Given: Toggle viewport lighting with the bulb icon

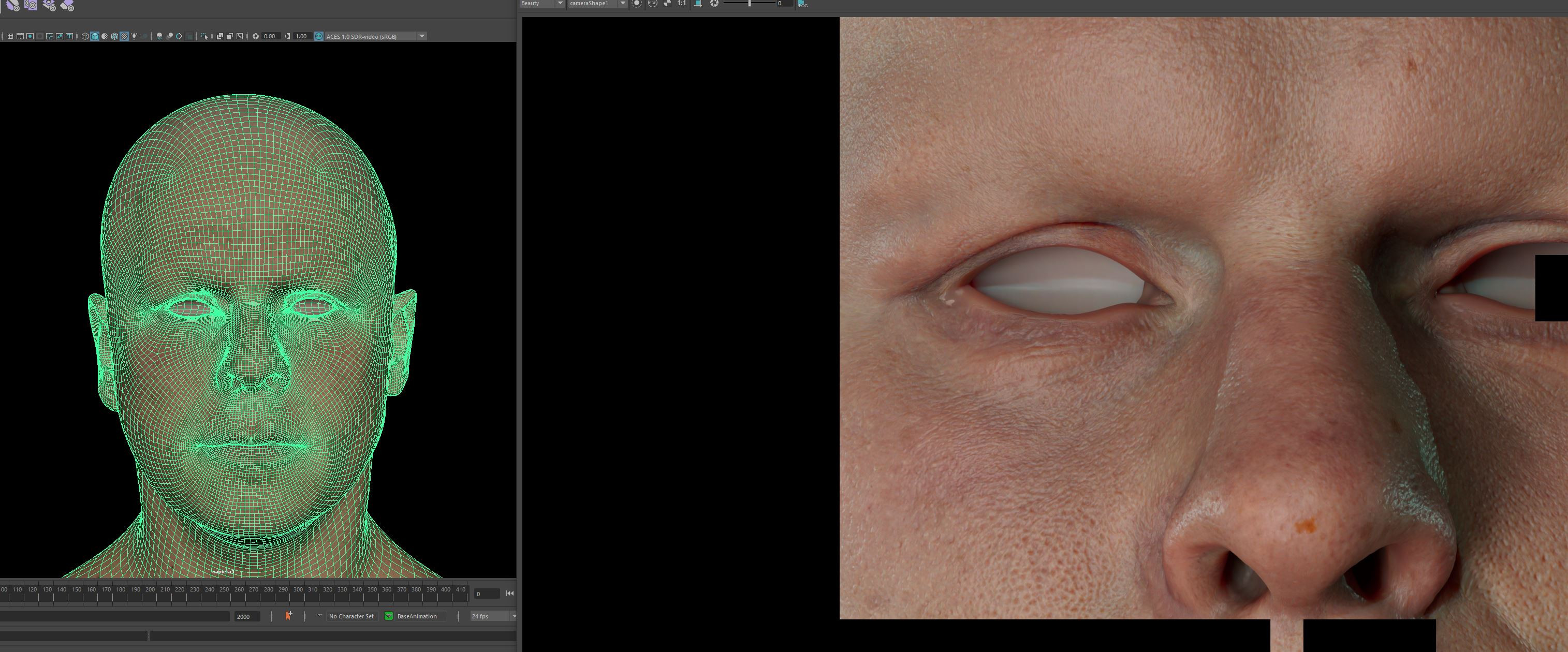Looking at the screenshot, I should tap(135, 36).
